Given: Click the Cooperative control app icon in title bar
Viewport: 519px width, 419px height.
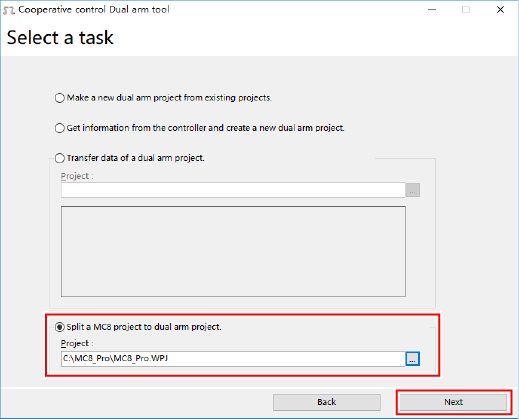Looking at the screenshot, I should coord(9,10).
